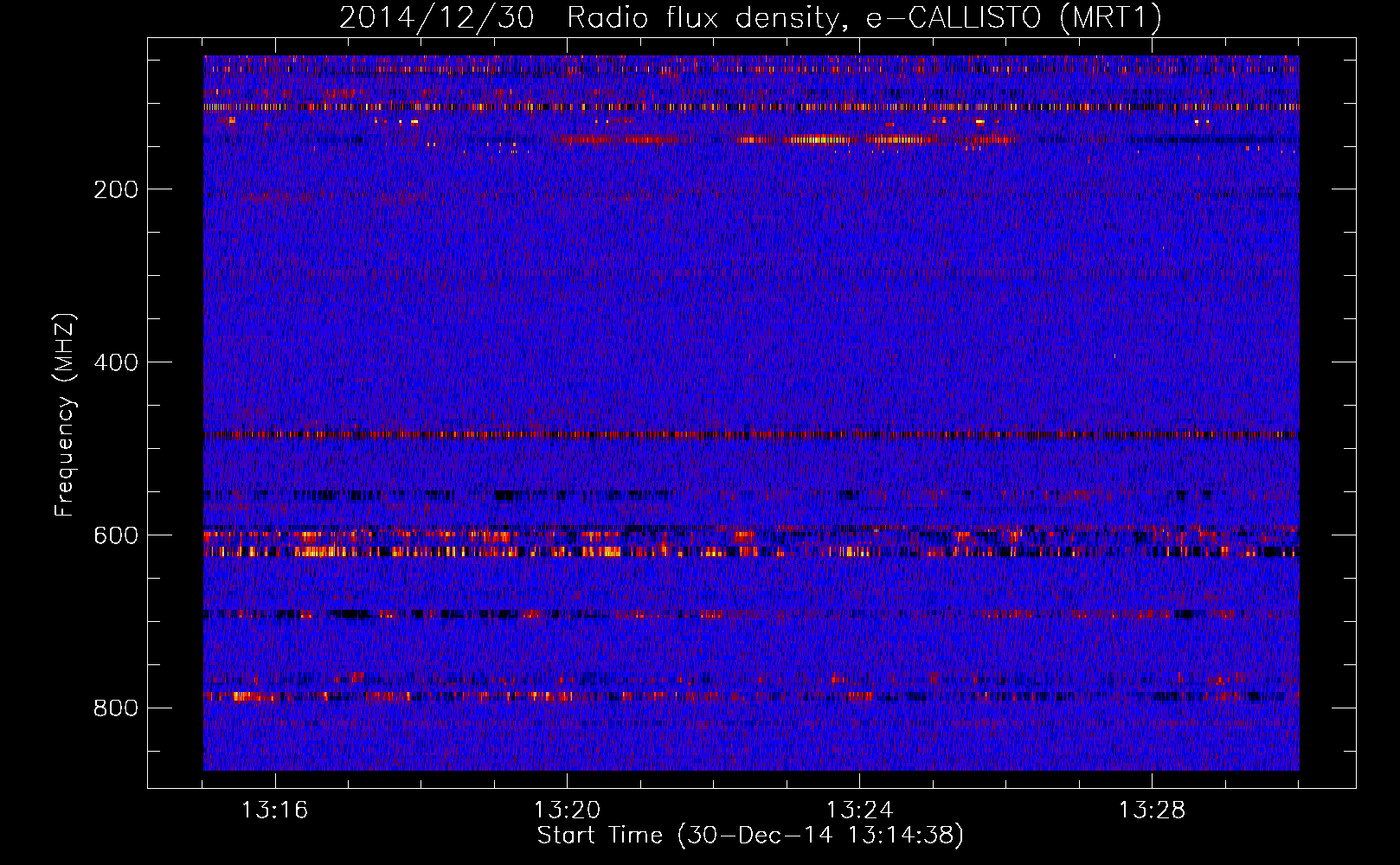
Task: Click the 200 frequency tick label
Action: 116,189
